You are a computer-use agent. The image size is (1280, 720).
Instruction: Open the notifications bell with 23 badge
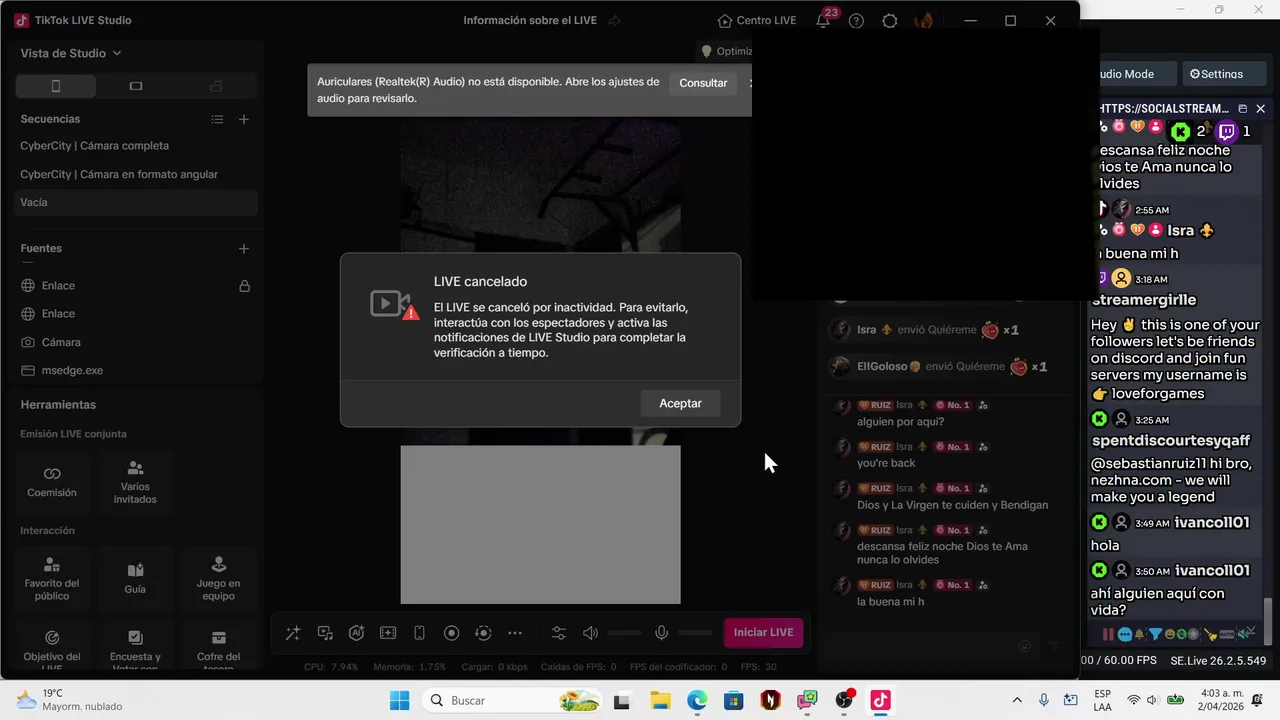point(824,19)
